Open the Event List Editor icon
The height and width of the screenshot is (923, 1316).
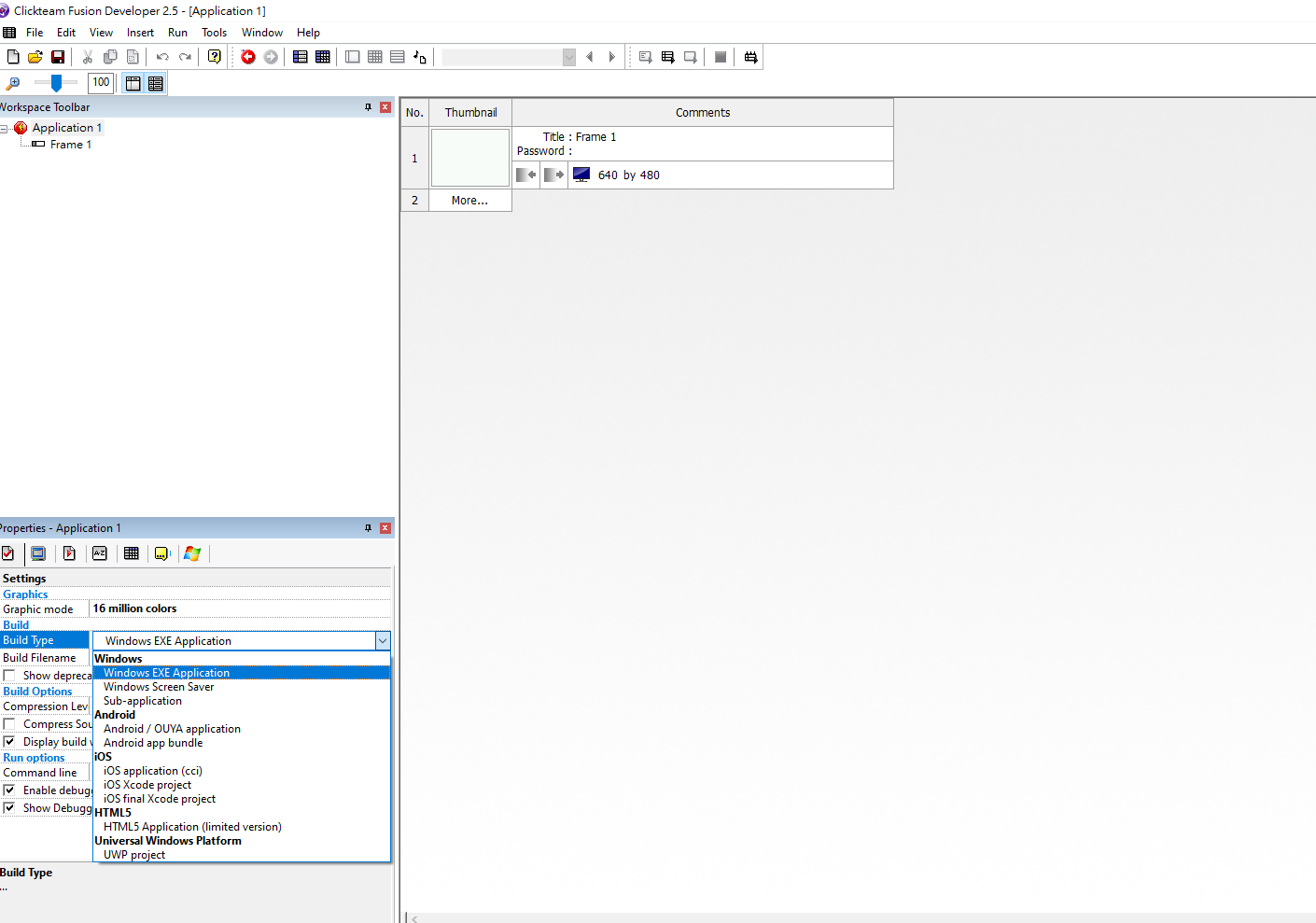click(x=398, y=57)
